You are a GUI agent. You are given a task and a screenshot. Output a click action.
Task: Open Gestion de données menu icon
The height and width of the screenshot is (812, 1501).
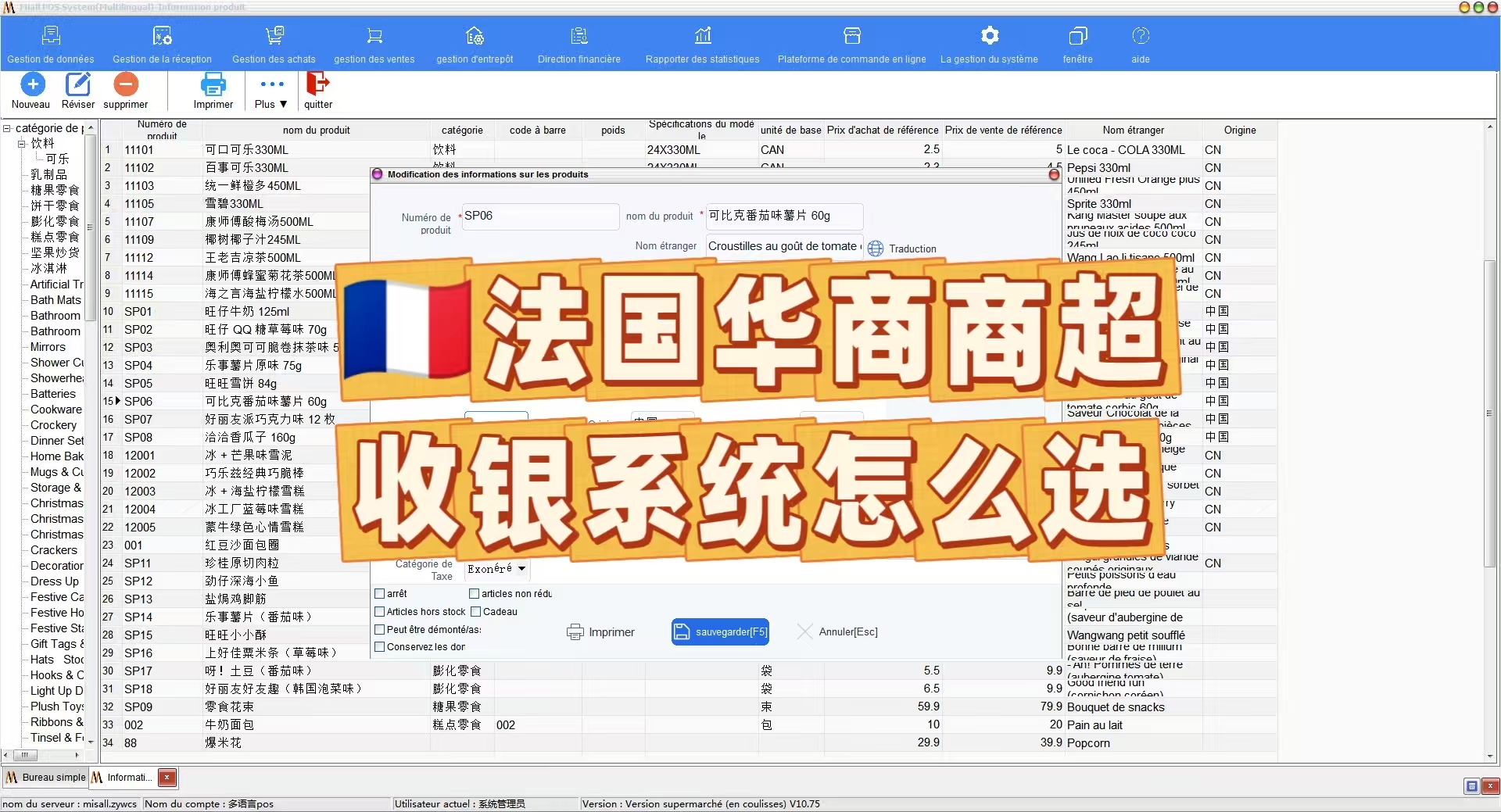click(51, 36)
